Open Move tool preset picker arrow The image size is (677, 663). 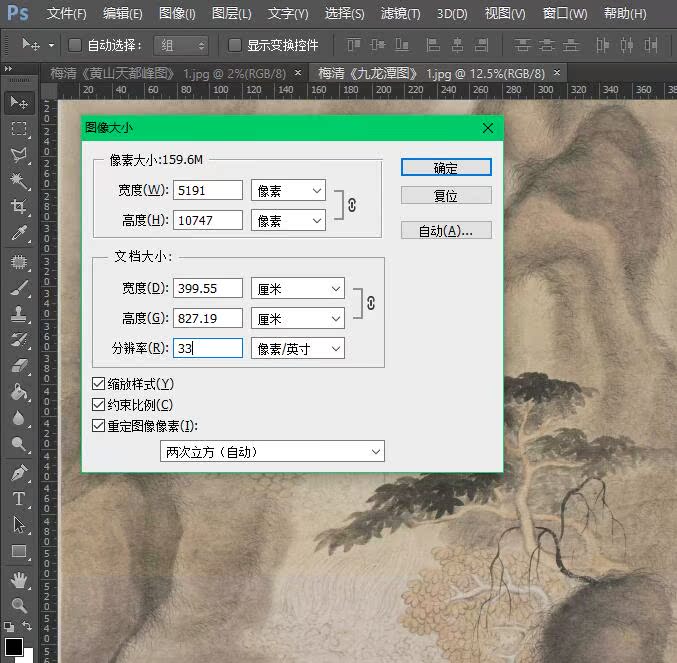point(51,45)
